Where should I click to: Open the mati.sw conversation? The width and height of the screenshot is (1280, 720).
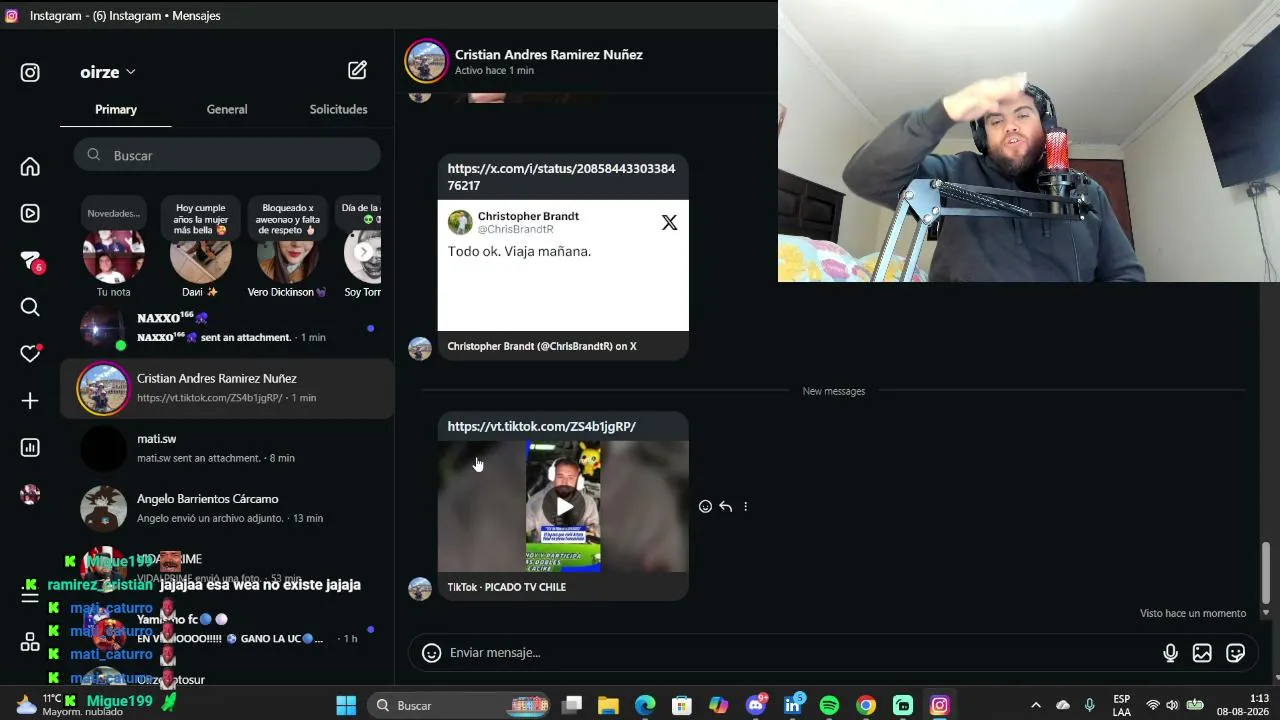(227, 448)
